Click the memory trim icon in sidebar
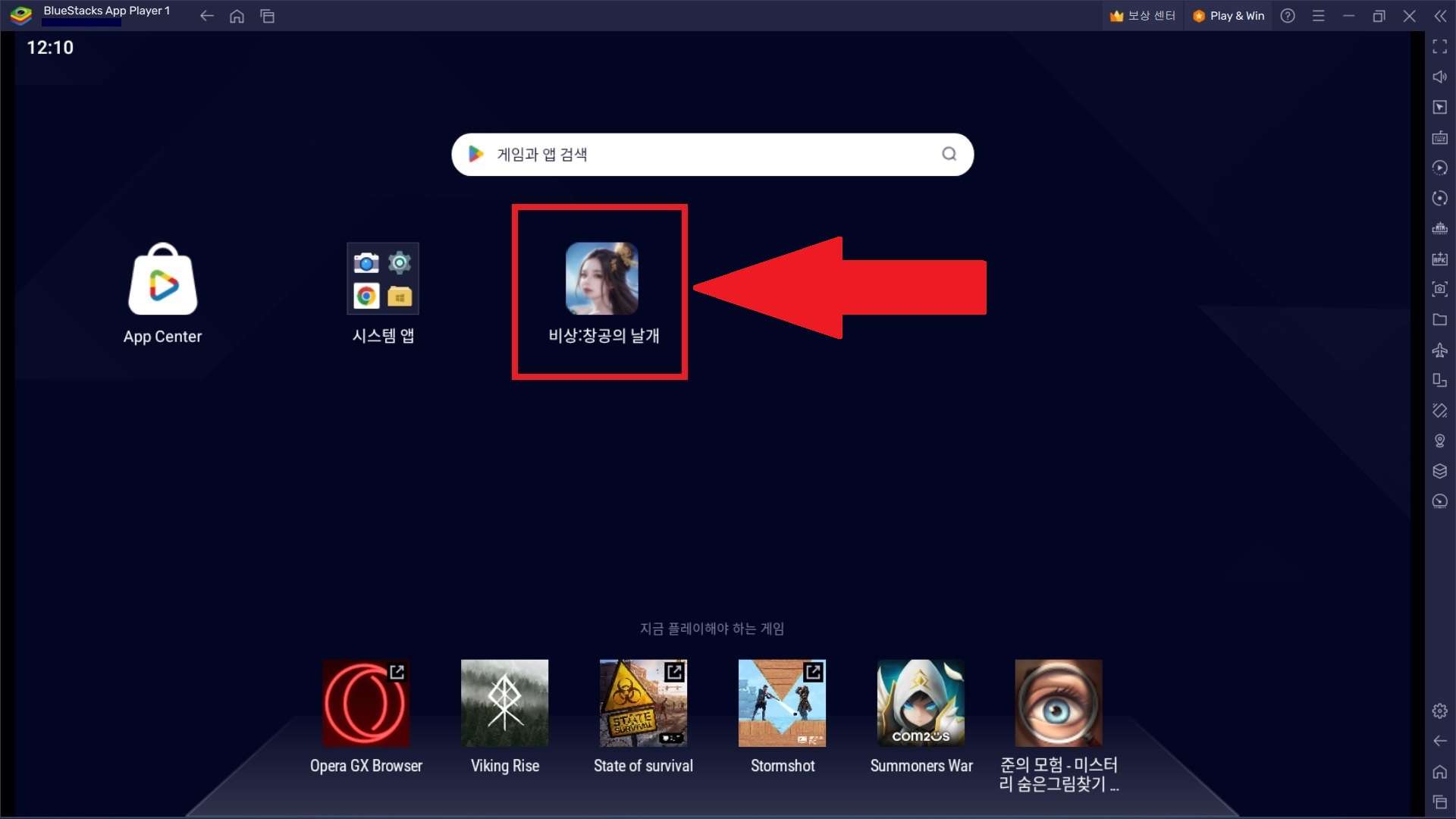The height and width of the screenshot is (819, 1456). click(x=1440, y=229)
